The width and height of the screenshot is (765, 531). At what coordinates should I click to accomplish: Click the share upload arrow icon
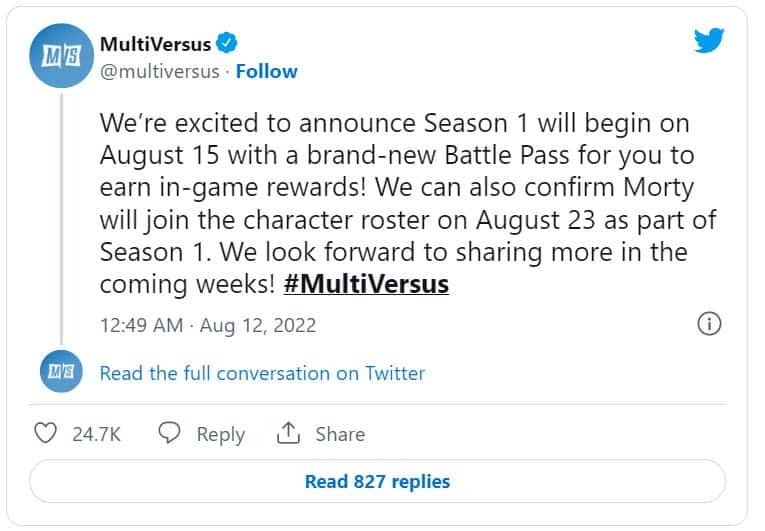point(288,432)
